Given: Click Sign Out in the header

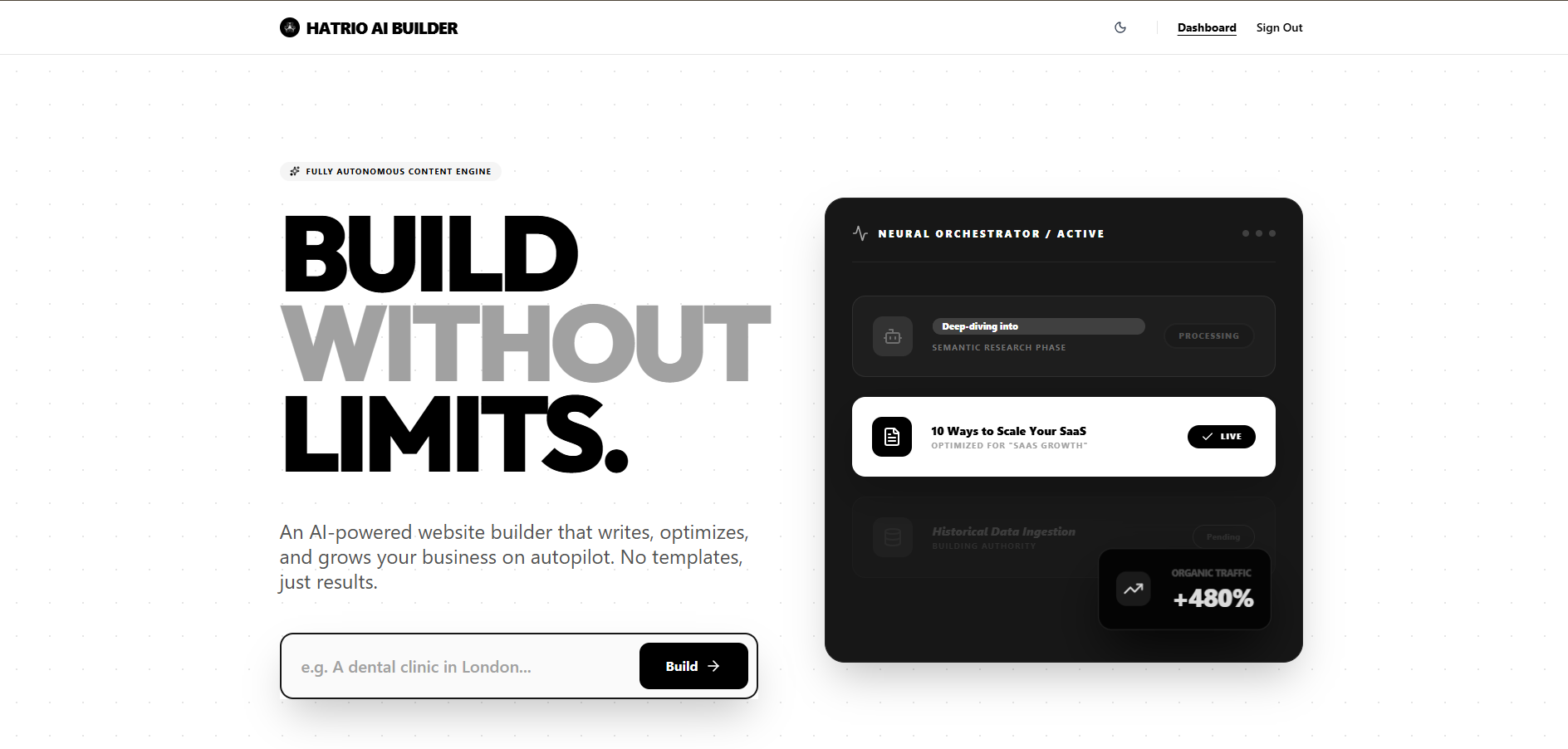Looking at the screenshot, I should coord(1279,27).
